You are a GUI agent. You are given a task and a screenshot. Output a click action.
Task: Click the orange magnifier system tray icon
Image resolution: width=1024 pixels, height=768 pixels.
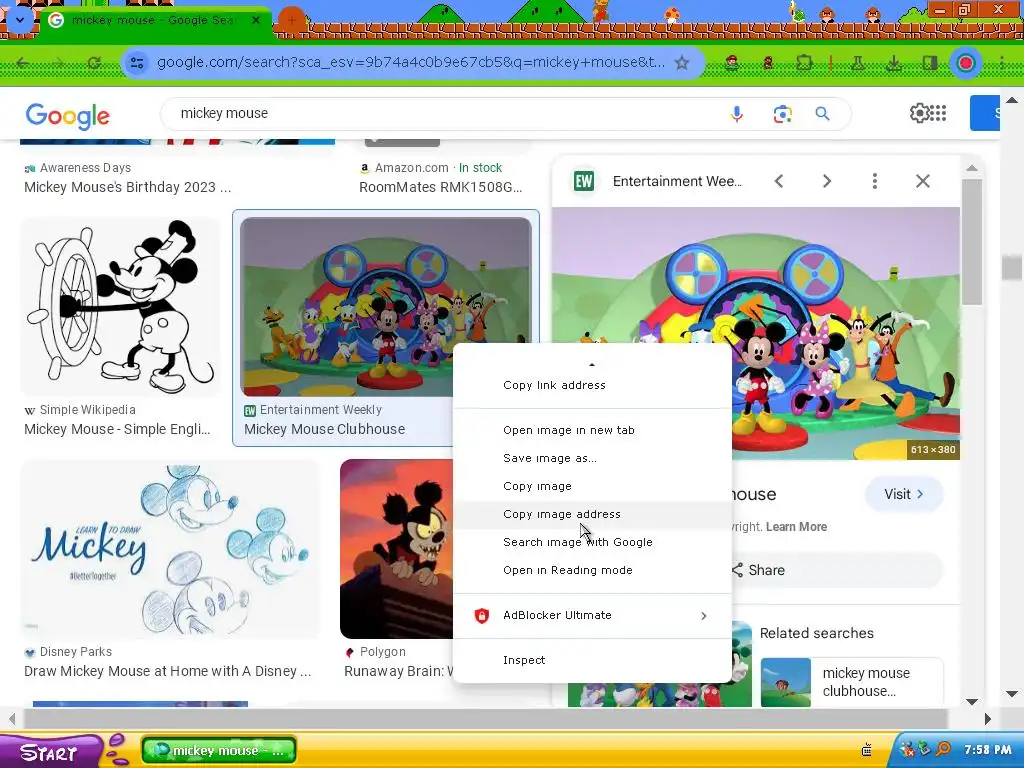[x=943, y=749]
